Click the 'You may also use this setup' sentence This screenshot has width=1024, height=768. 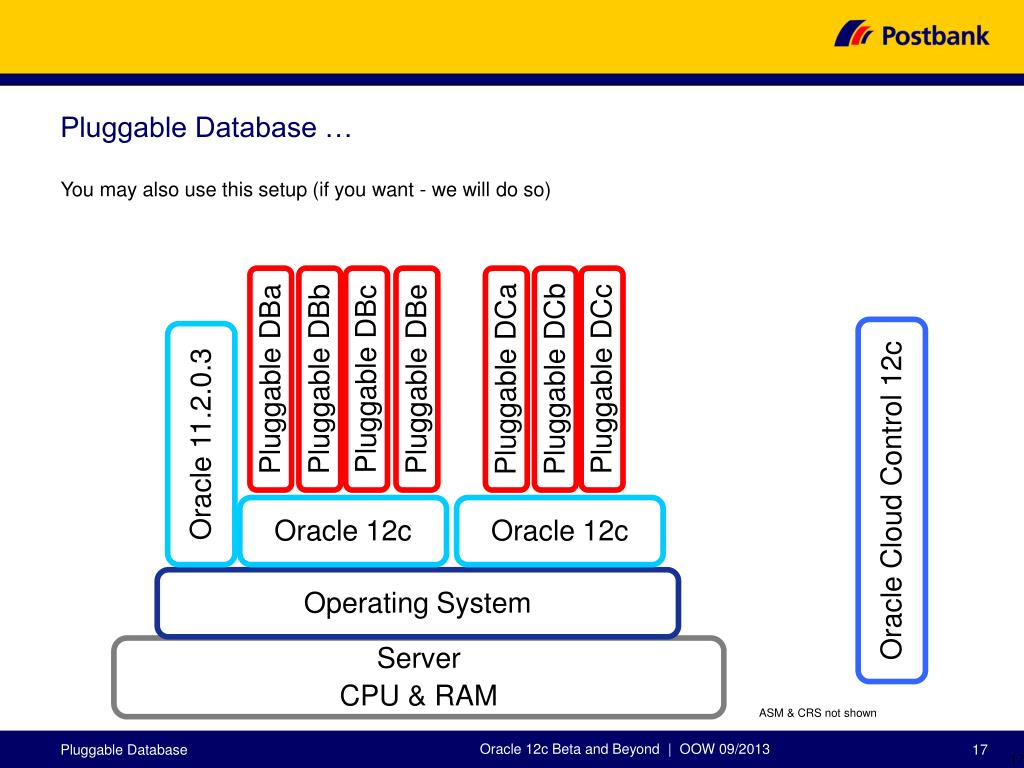(306, 189)
